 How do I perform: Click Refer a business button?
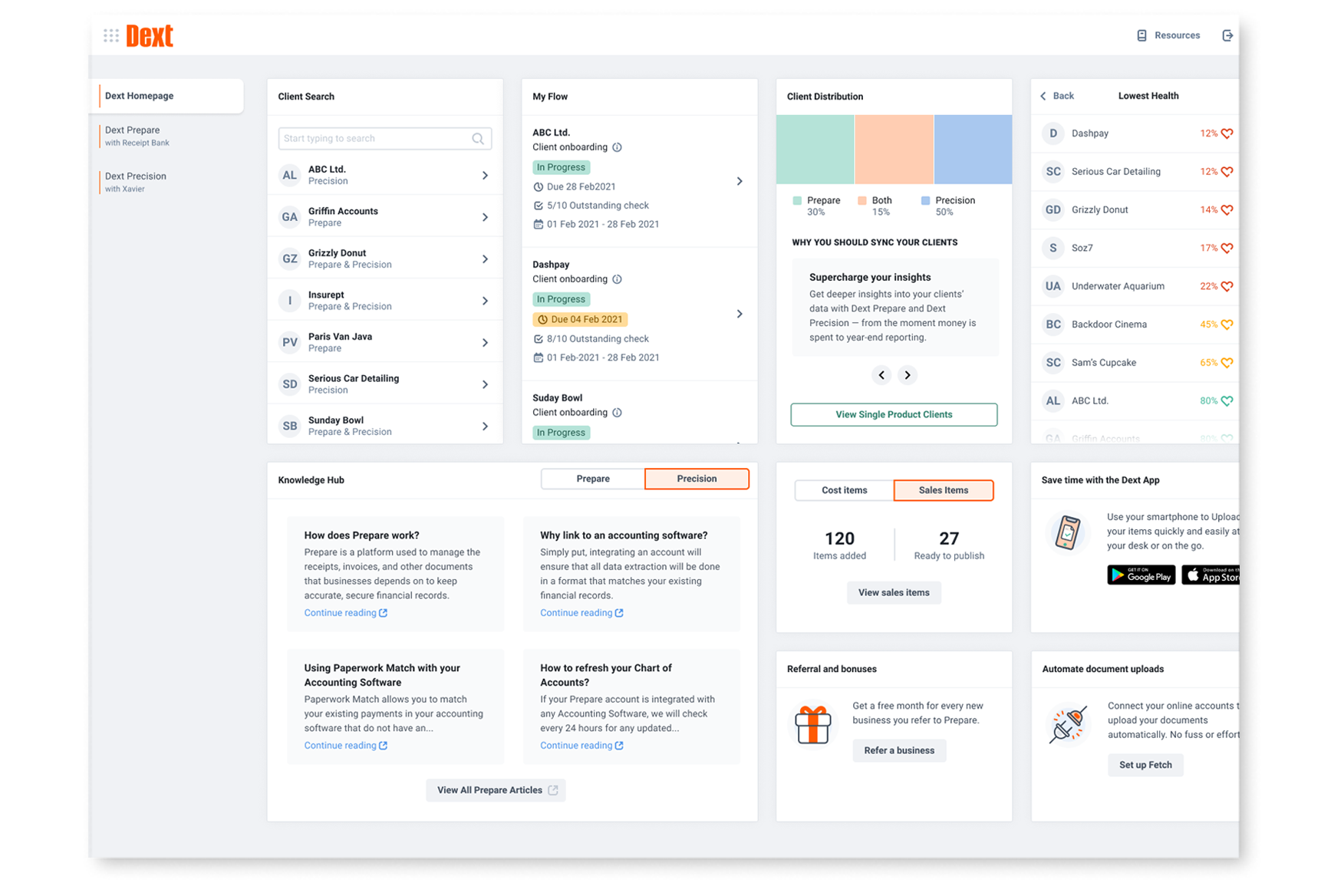click(x=899, y=750)
